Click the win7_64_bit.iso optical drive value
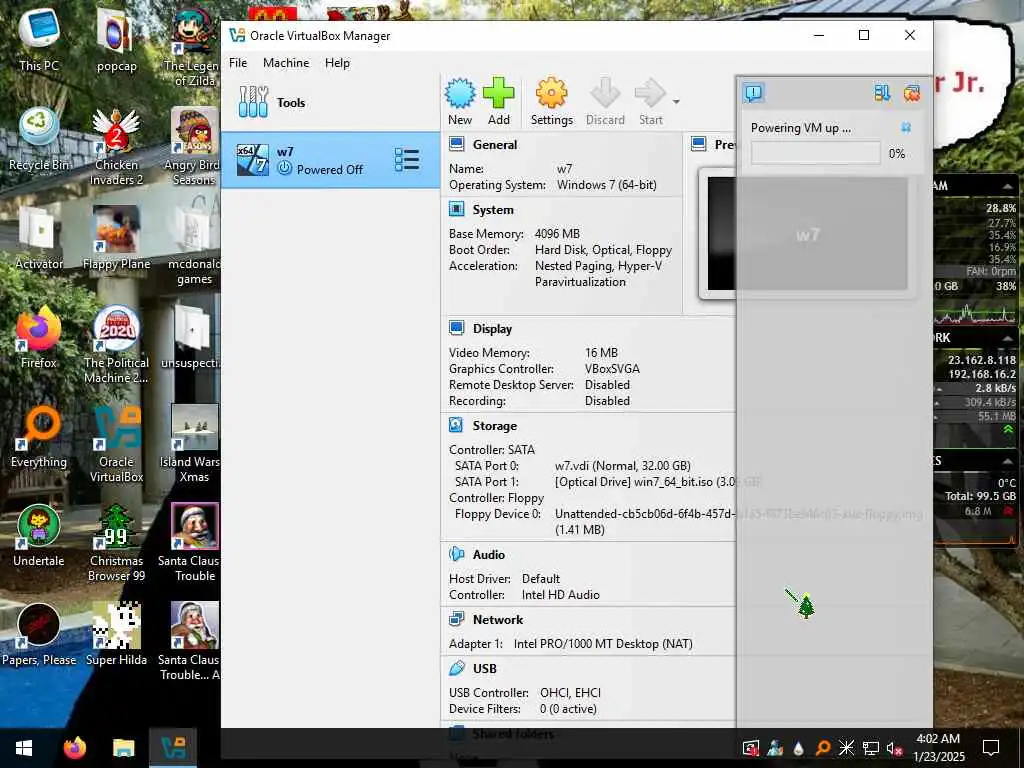Image resolution: width=1024 pixels, height=768 pixels. [658, 482]
